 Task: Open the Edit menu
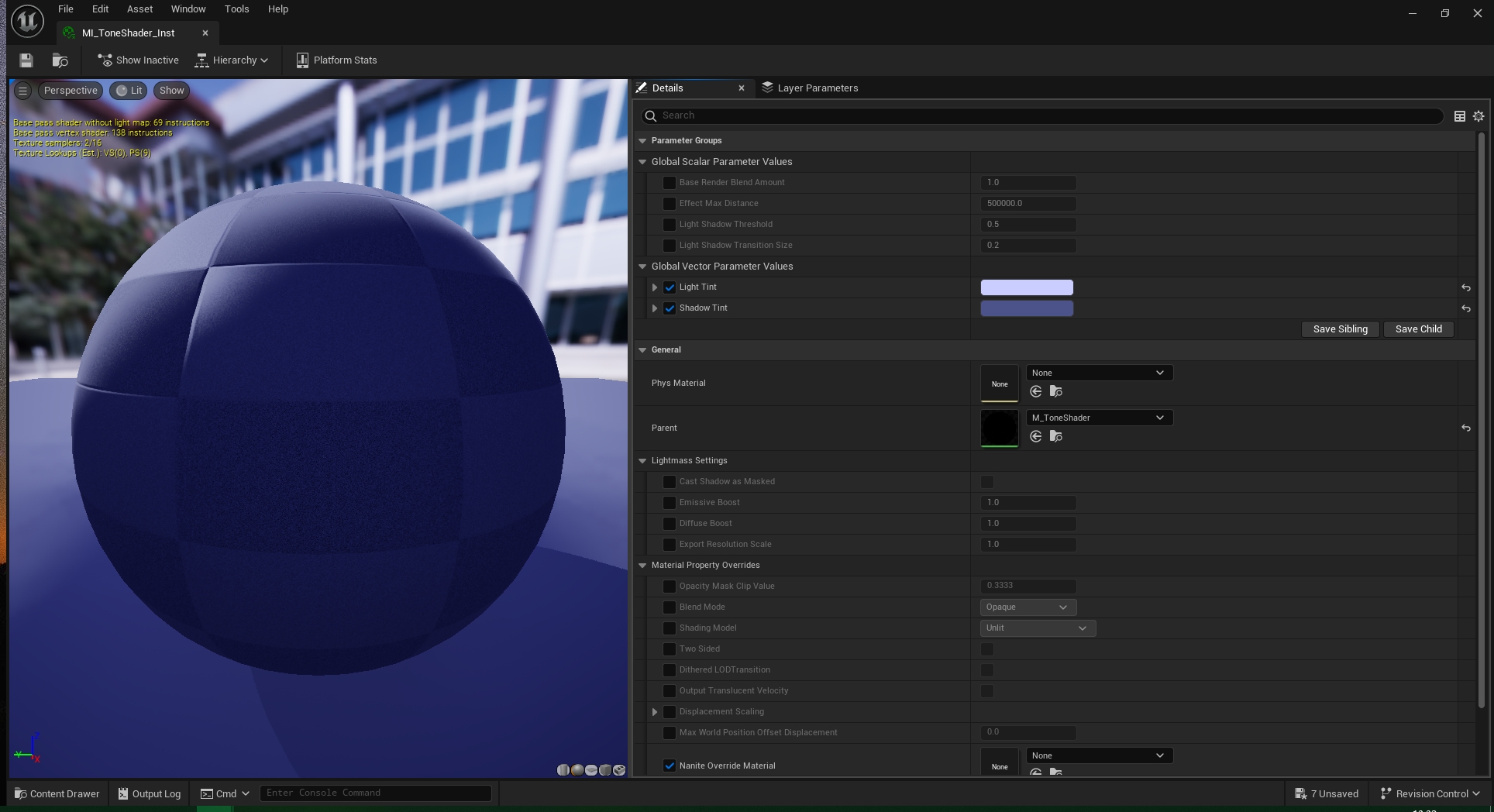[100, 9]
